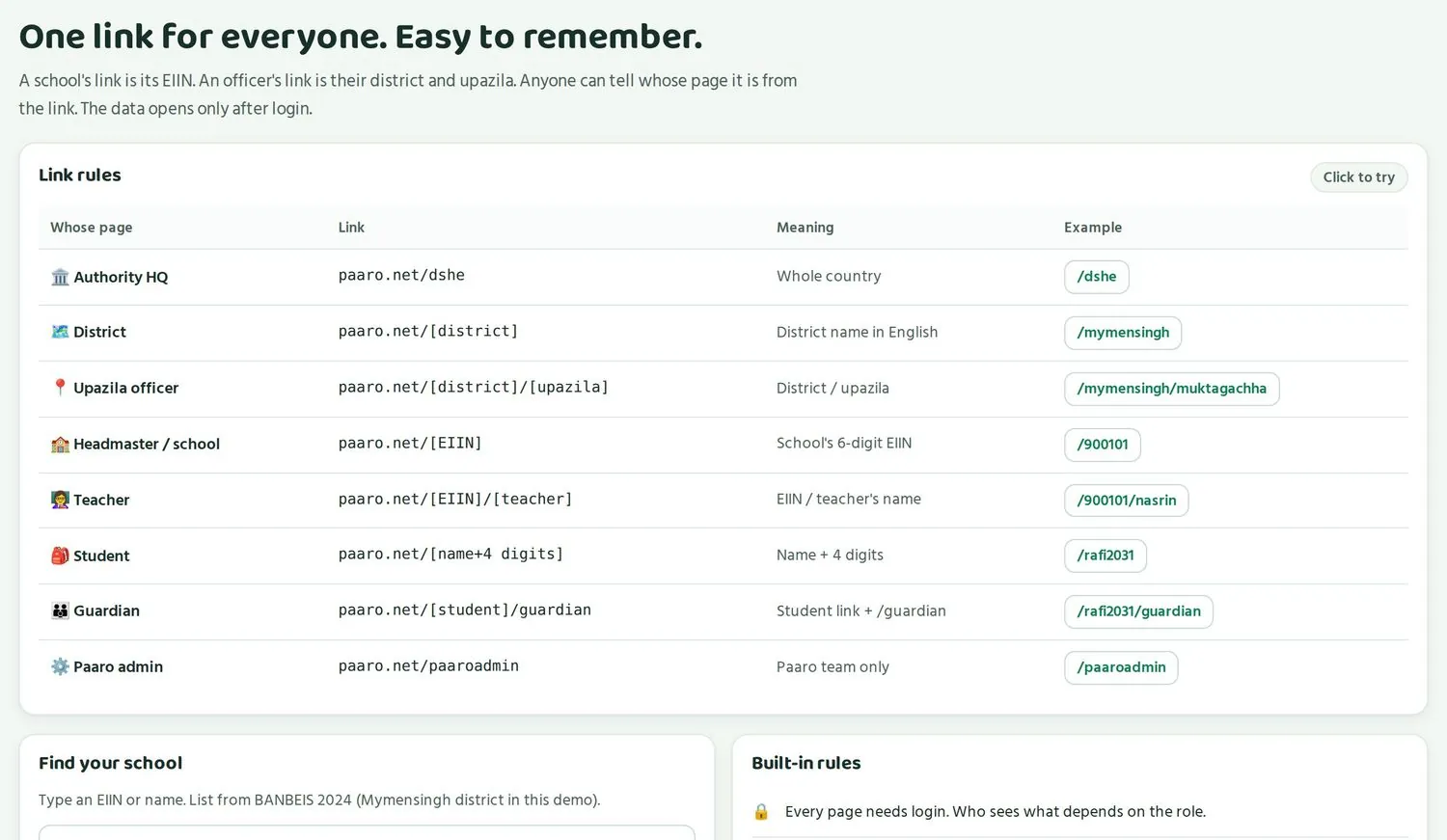This screenshot has height=840, width=1447.
Task: Click the 'Example' column header
Action: tap(1093, 228)
